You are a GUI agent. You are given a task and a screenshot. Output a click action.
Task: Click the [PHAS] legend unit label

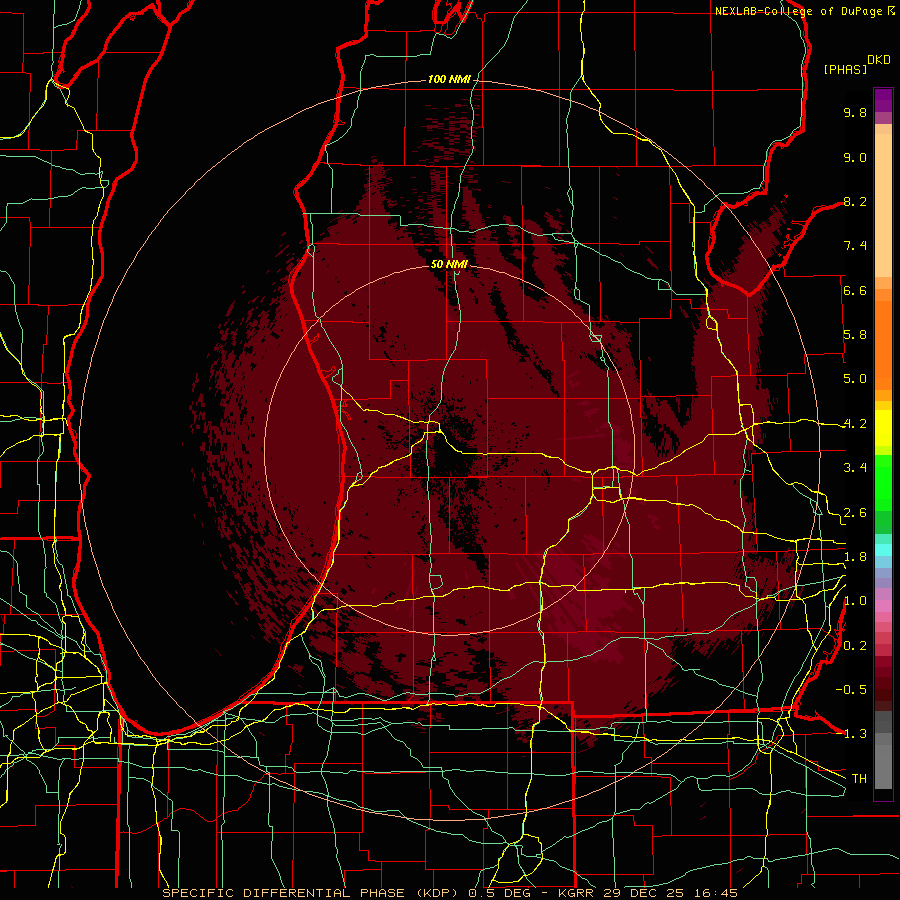pos(845,69)
